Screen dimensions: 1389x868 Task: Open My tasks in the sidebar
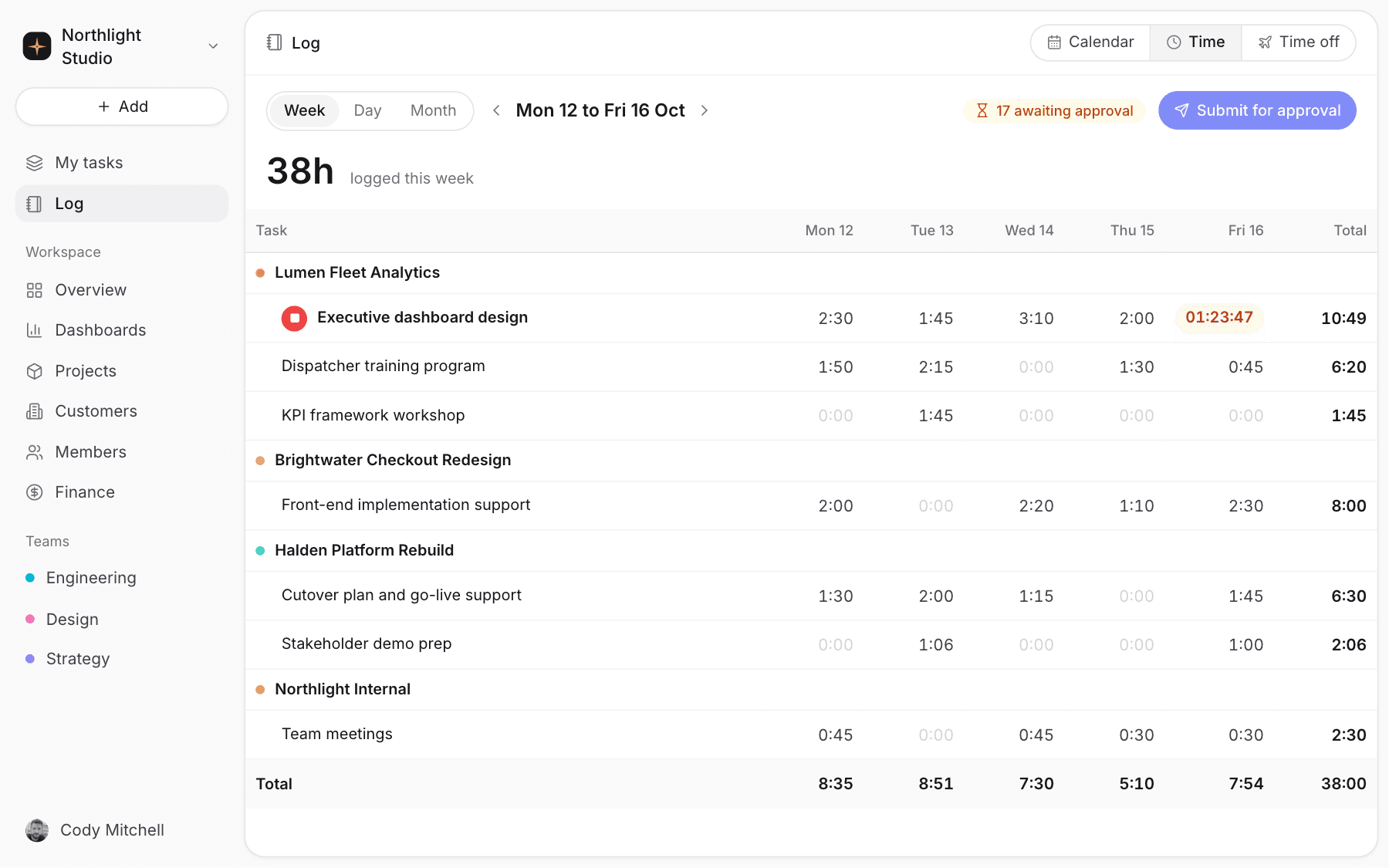122,163
